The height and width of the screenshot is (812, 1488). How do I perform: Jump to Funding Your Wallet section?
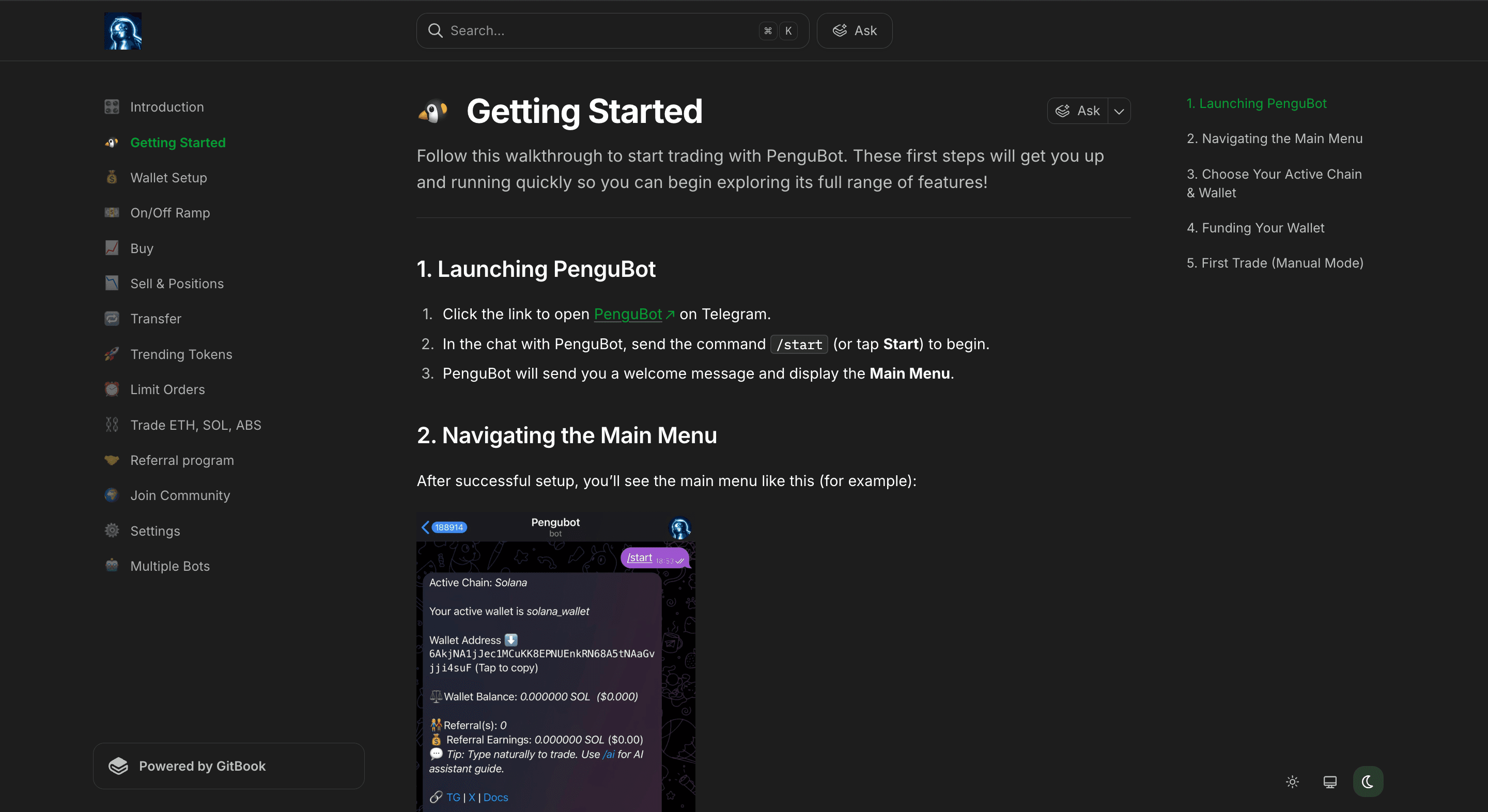pos(1255,228)
